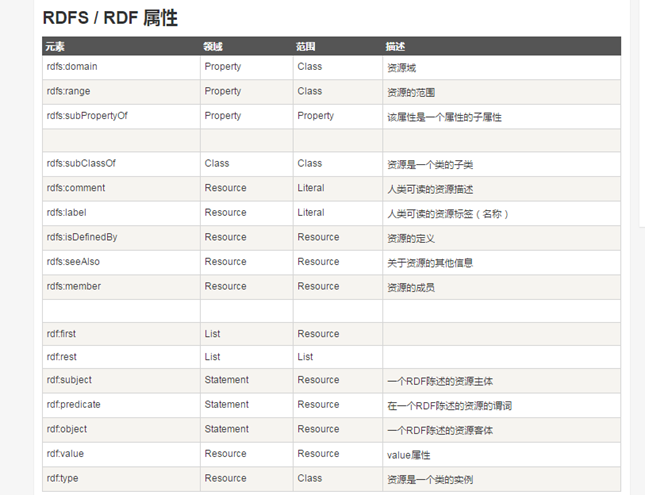Click List range in rdf:rest row
The width and height of the screenshot is (645, 495).
coord(305,357)
